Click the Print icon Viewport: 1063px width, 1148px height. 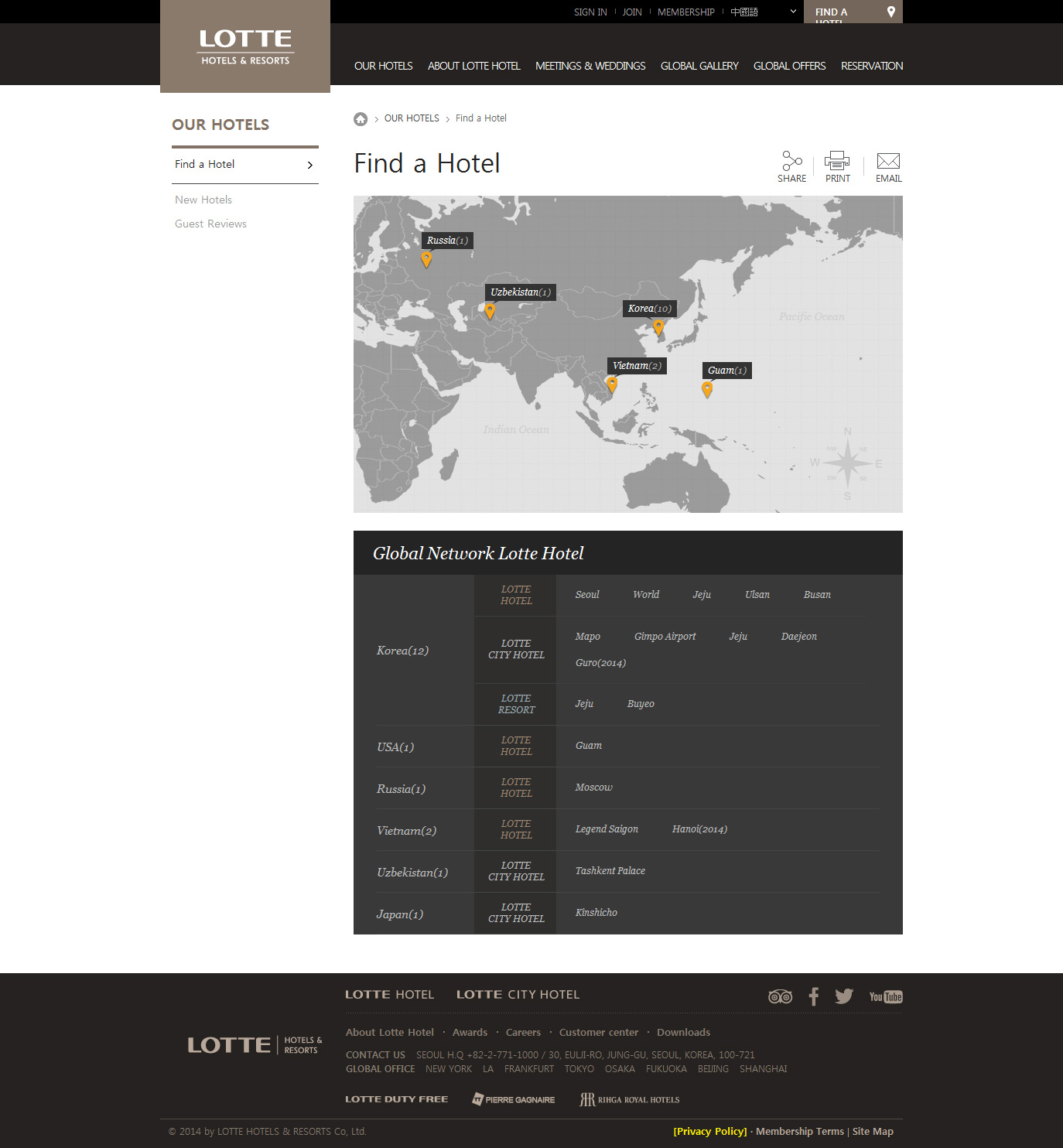pyautogui.click(x=837, y=161)
